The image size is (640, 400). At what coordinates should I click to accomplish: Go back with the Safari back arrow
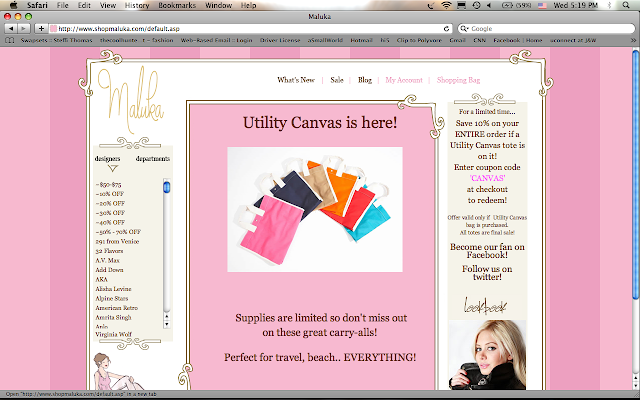coord(11,29)
